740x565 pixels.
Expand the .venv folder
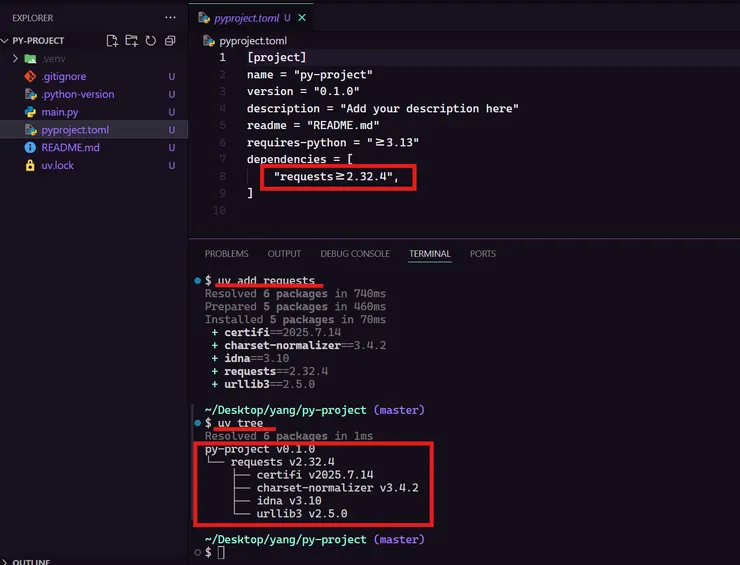[x=15, y=59]
